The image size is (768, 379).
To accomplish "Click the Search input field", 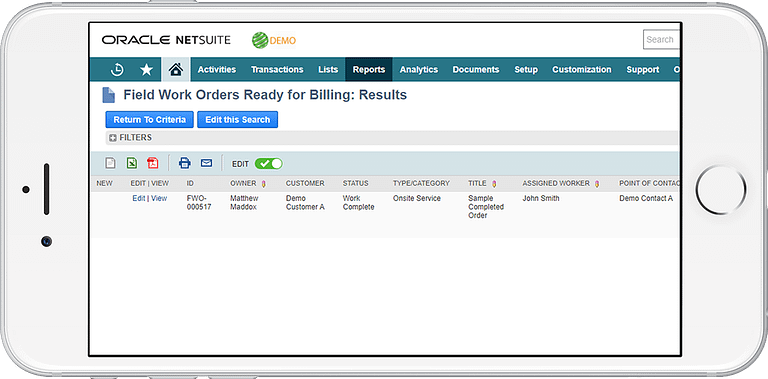I will tap(661, 40).
